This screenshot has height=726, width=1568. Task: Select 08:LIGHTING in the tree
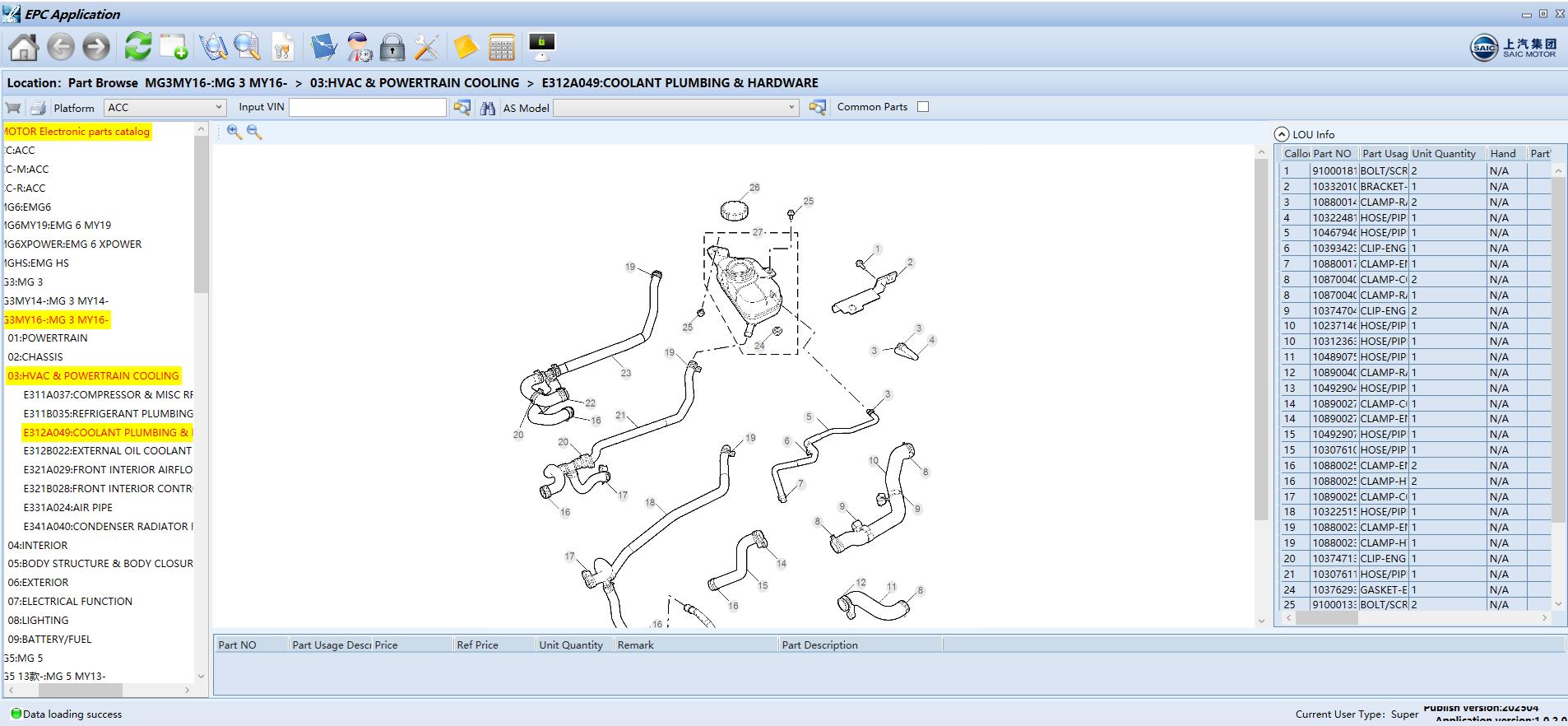(38, 620)
